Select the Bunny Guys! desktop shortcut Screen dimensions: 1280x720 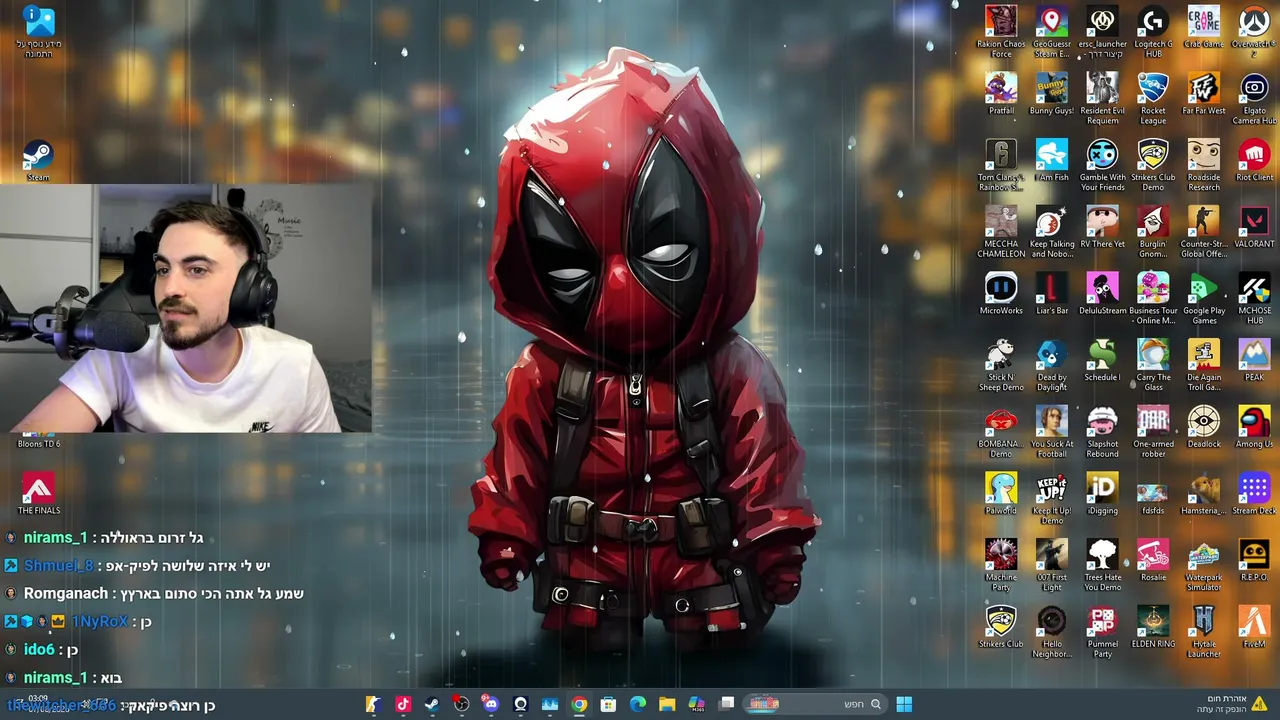point(1051,93)
